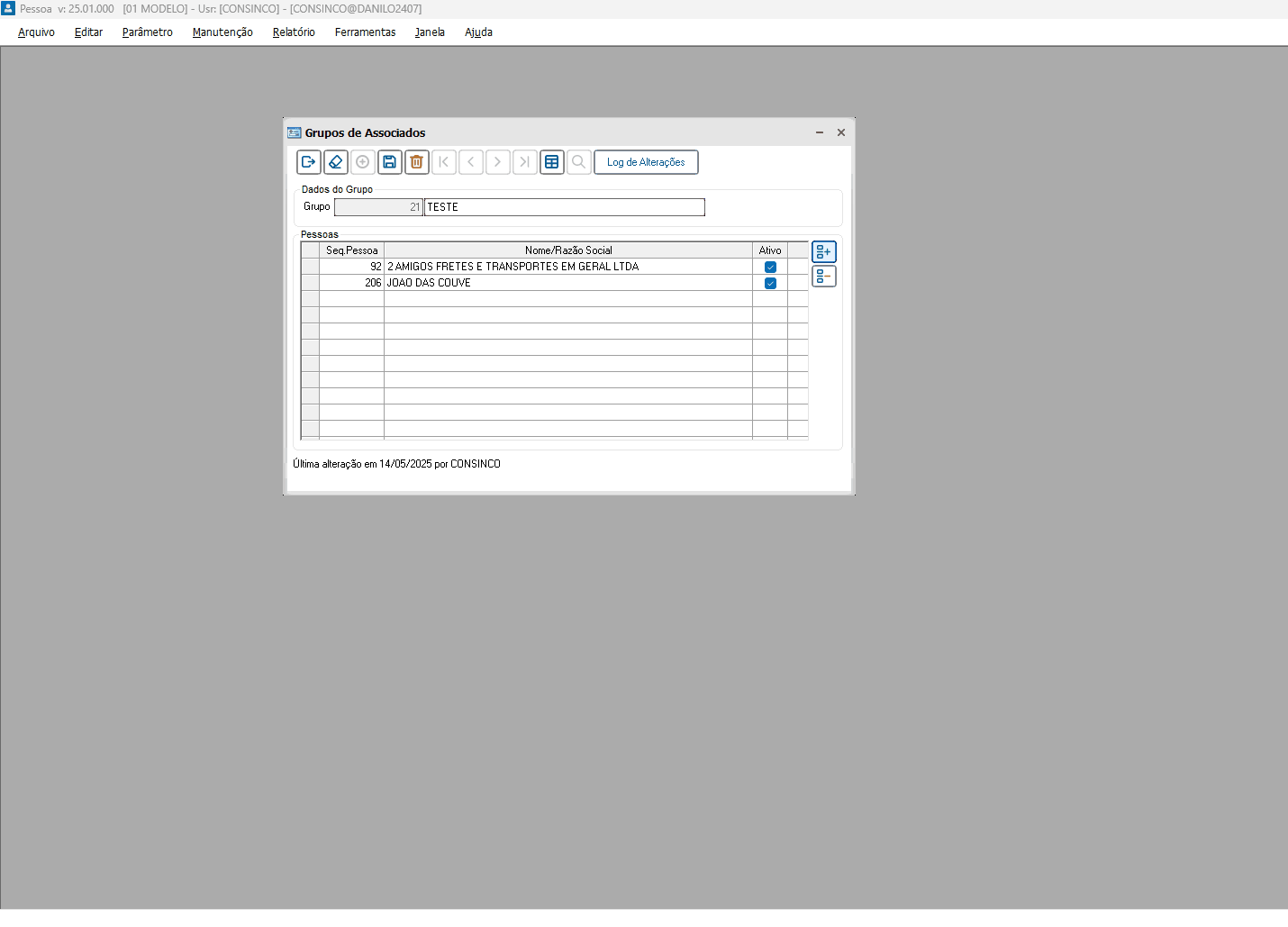Select the cell with Seq.Pessoa 92

pos(352,267)
